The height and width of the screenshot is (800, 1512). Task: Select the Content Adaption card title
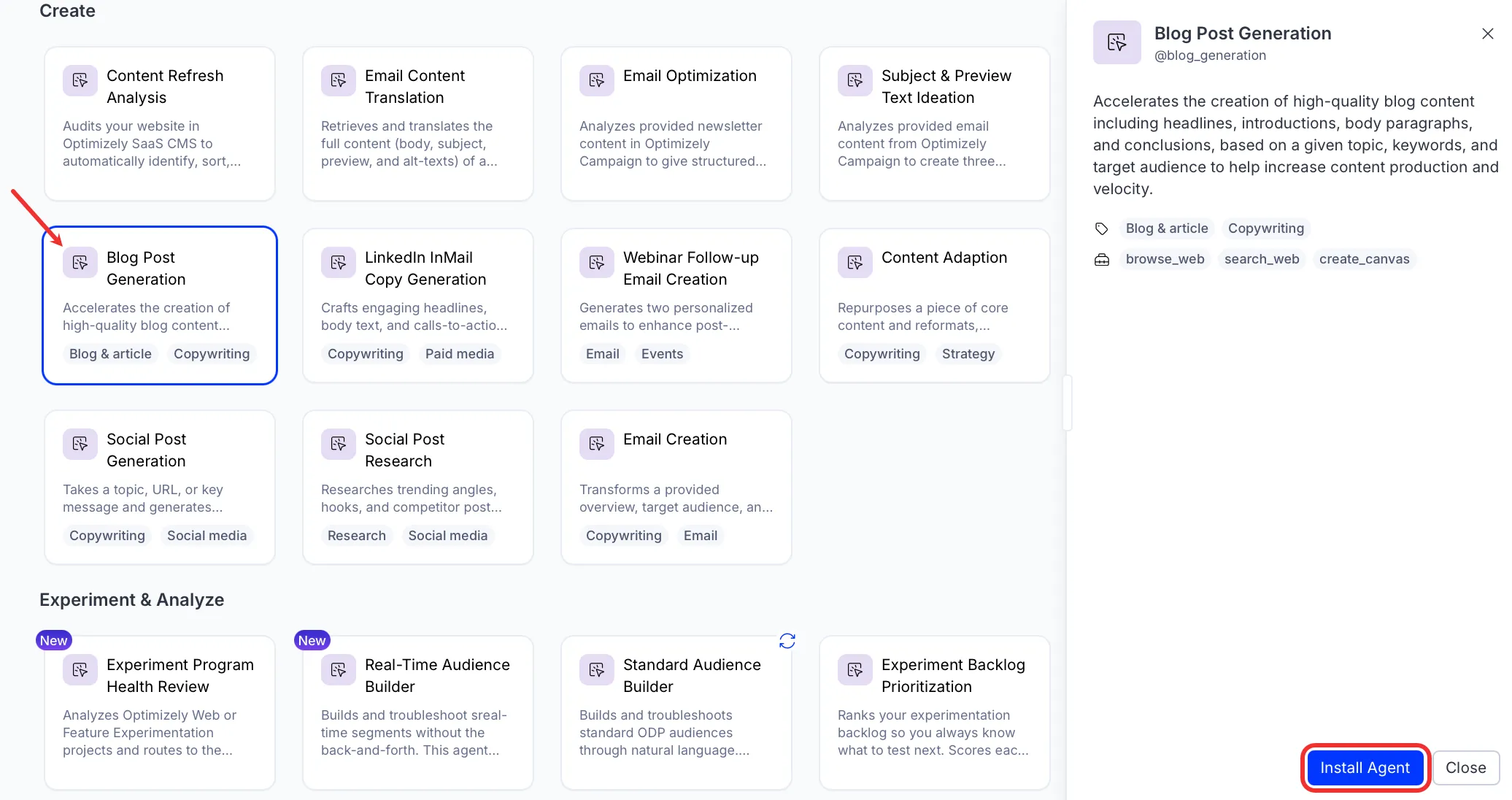click(x=944, y=258)
